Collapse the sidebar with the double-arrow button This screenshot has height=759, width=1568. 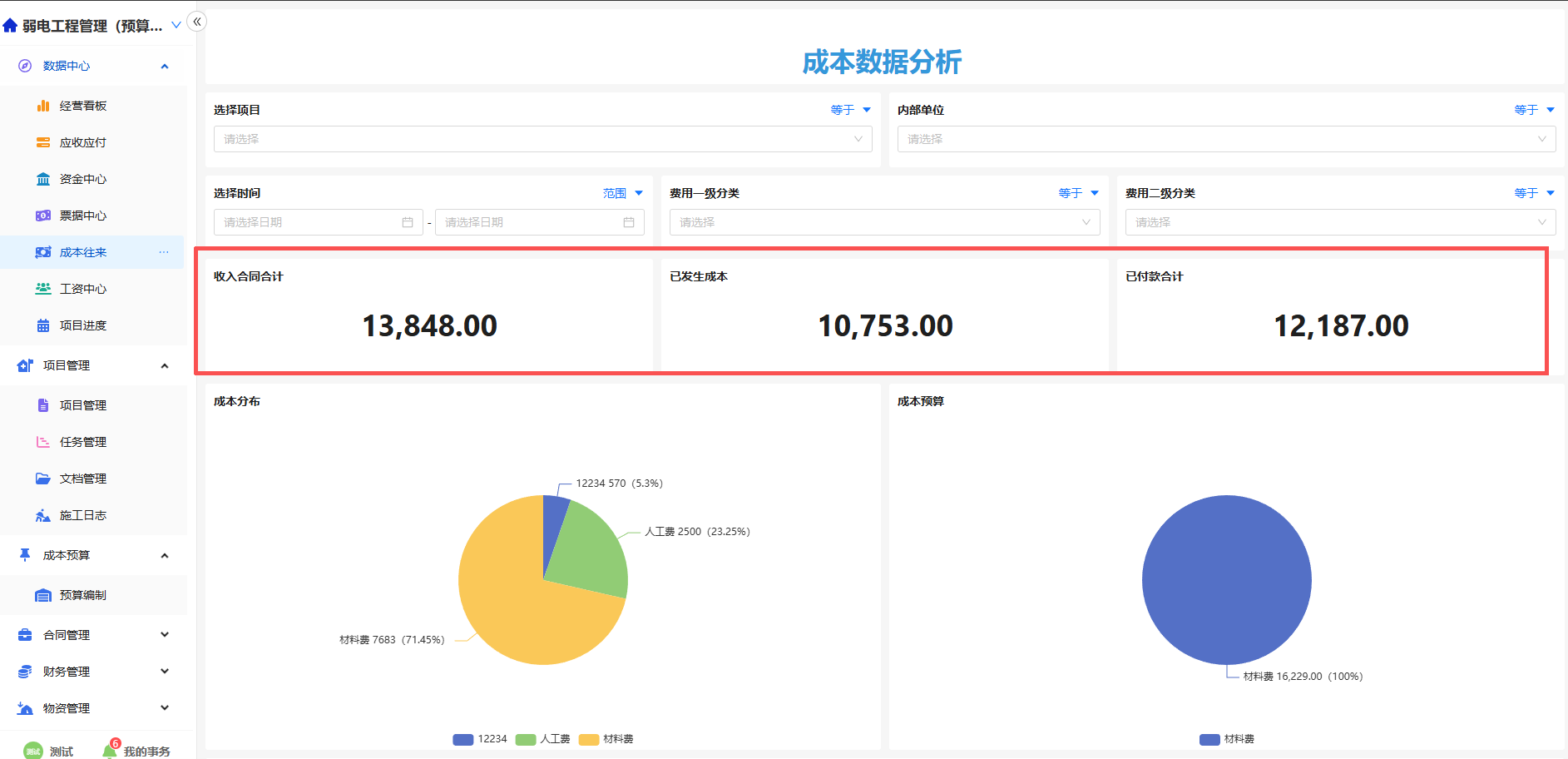point(197,22)
